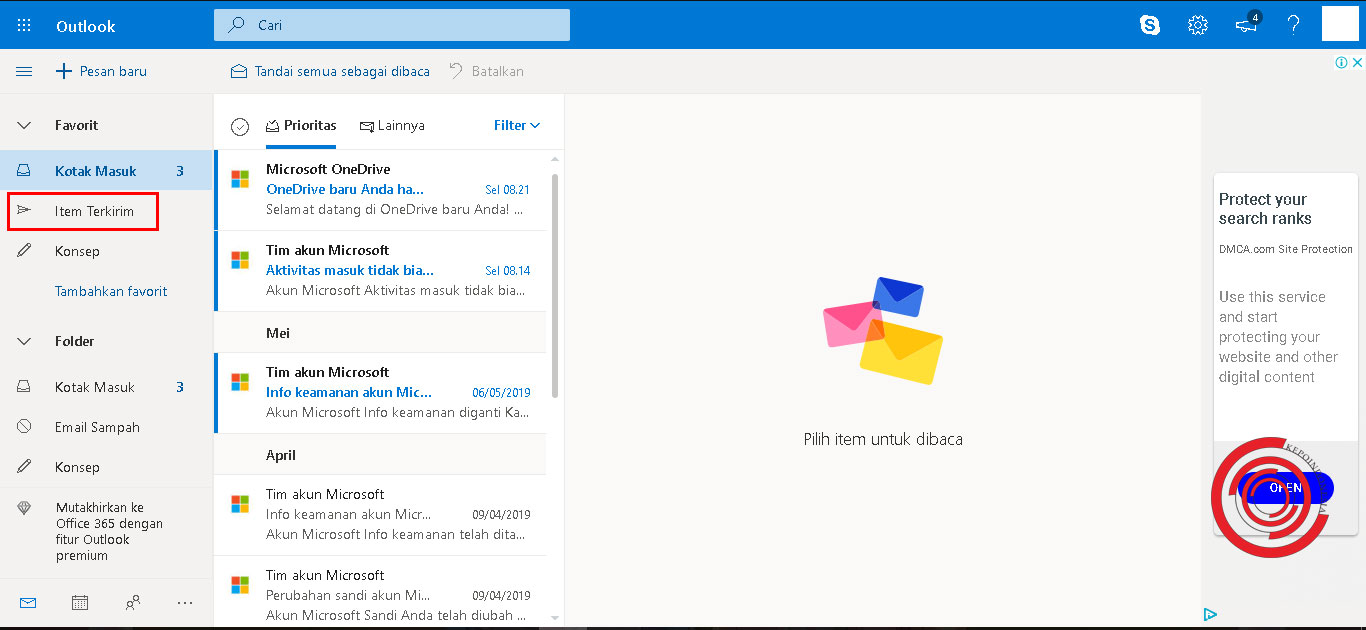1366x630 pixels.
Task: Click the Microsoft OneDrive sender logo
Action: point(240,179)
